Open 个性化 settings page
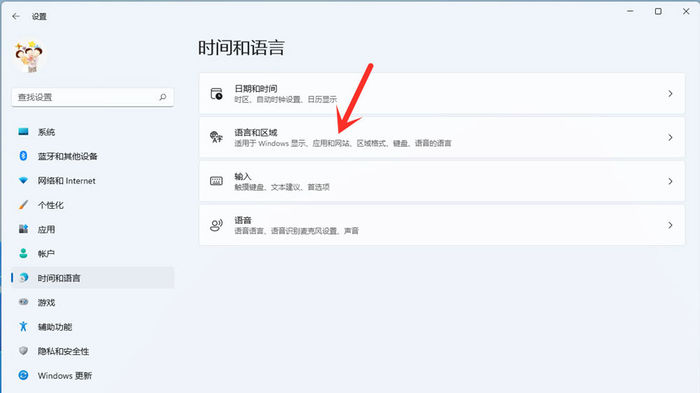This screenshot has height=393, width=700. tap(92, 205)
